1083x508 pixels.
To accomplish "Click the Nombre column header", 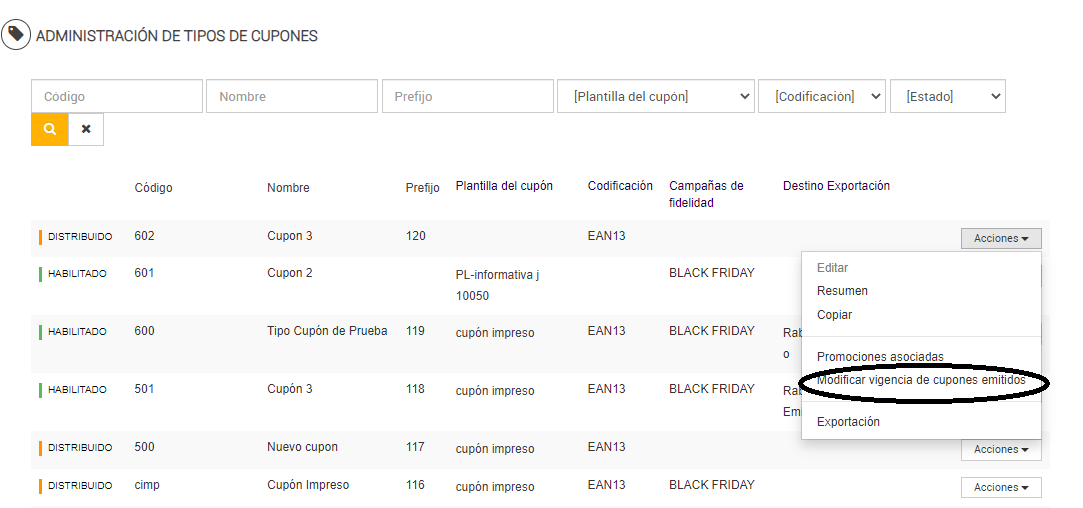I will [288, 188].
